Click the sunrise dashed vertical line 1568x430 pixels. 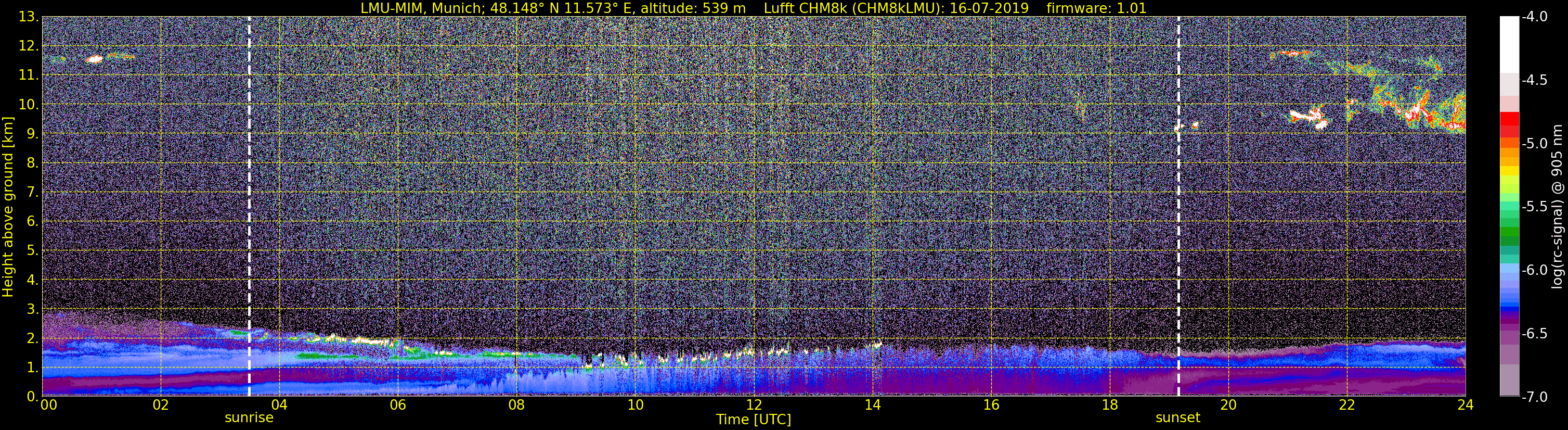[249, 207]
